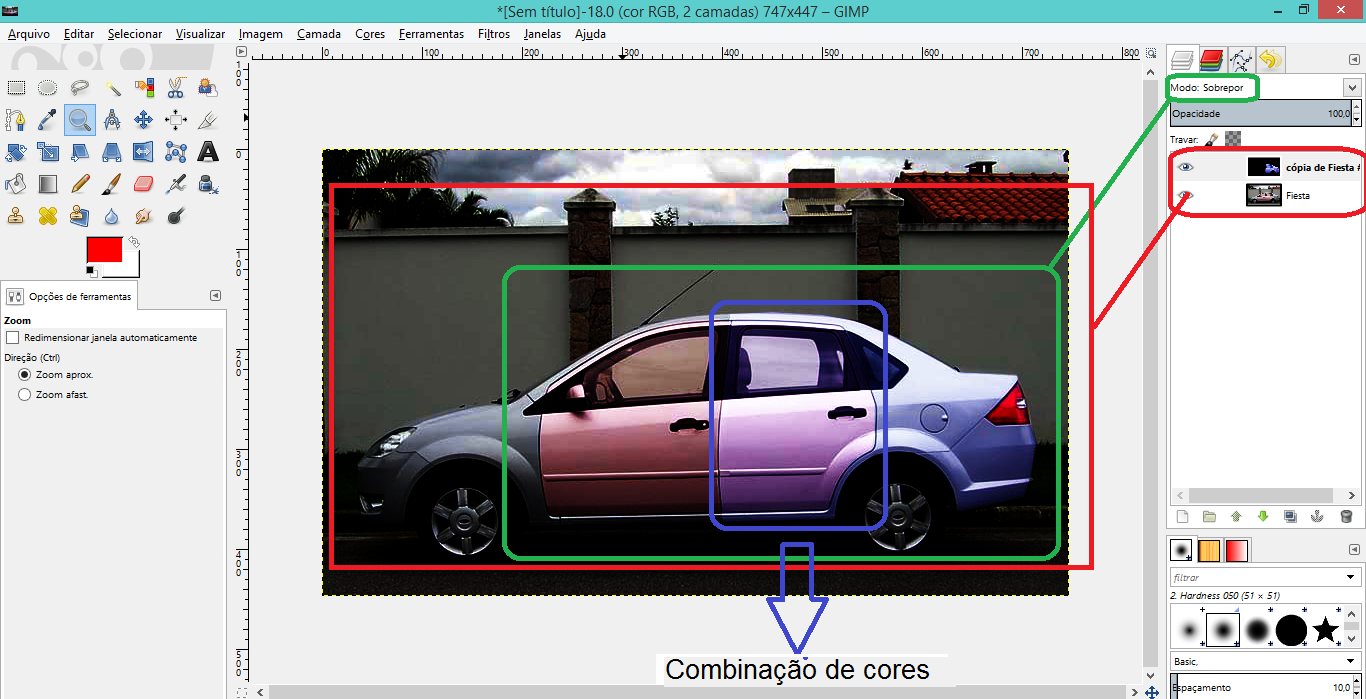Expand the brush filtrar dropdown
1366x699 pixels.
1352,578
